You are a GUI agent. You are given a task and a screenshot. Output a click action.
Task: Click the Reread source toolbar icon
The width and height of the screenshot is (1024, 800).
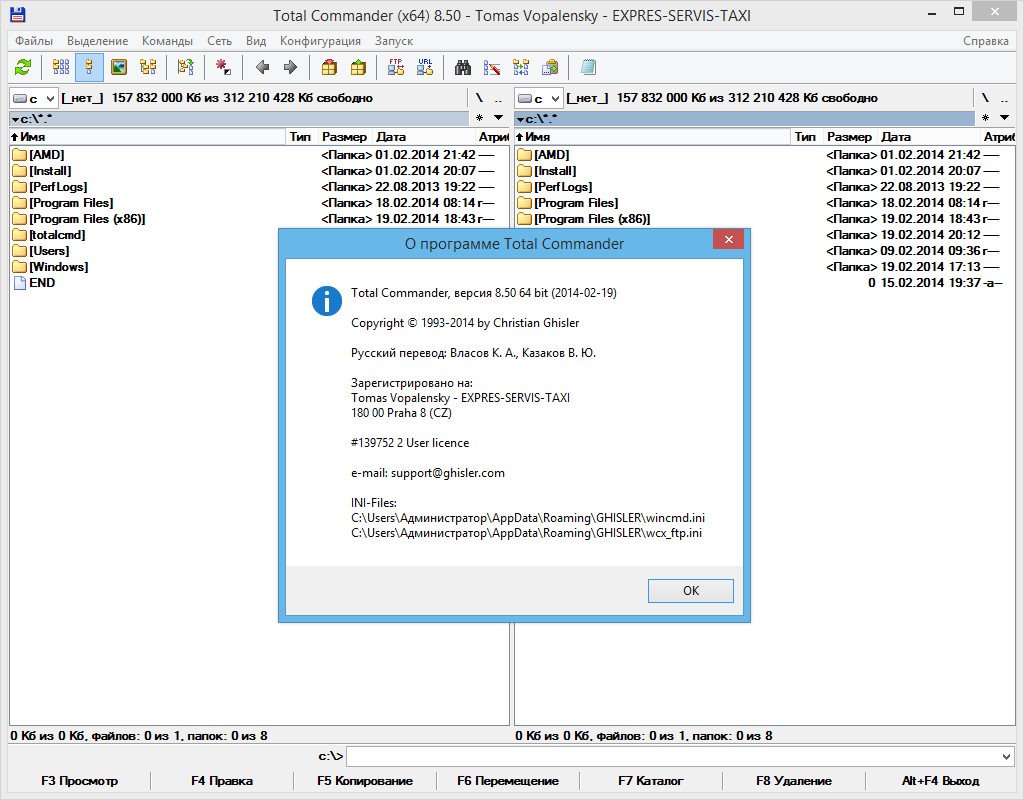(x=23, y=67)
